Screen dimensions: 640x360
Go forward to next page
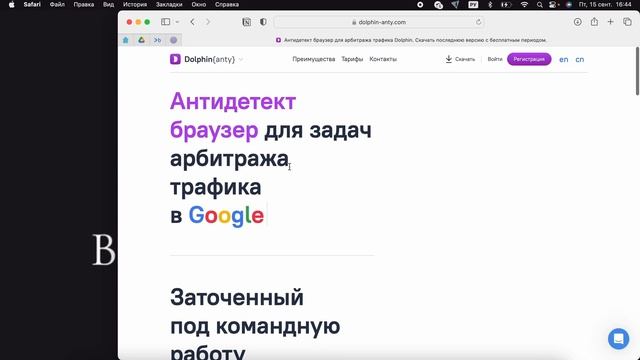pyautogui.click(x=208, y=22)
